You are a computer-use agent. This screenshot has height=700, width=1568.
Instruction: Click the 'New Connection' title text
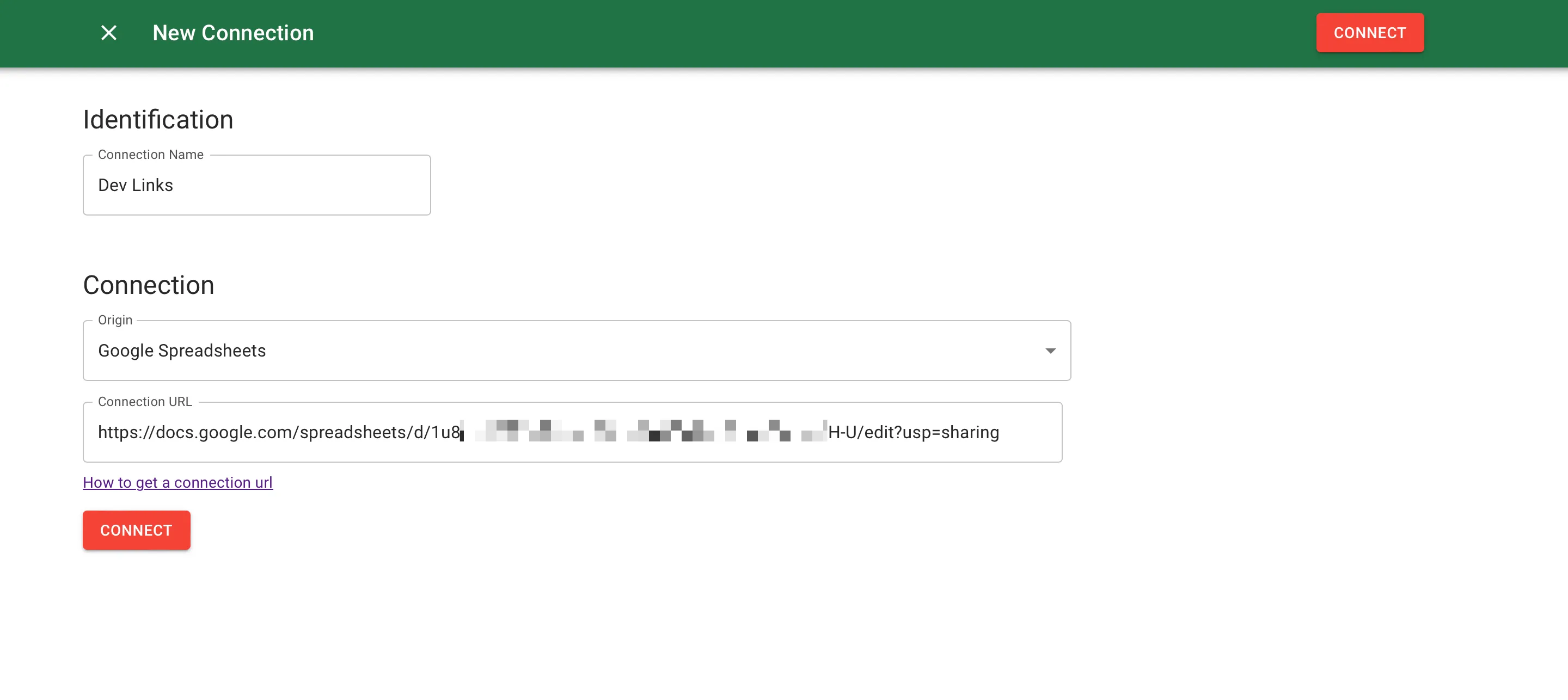233,33
